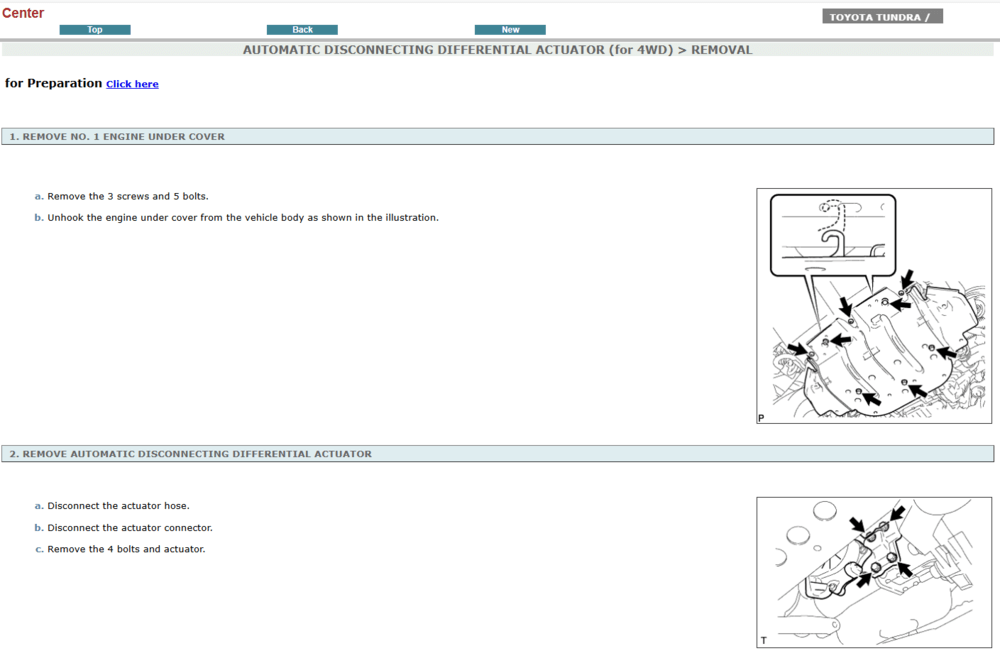Open the 'Click here' preparation link
The height and width of the screenshot is (668, 1000).
132,84
